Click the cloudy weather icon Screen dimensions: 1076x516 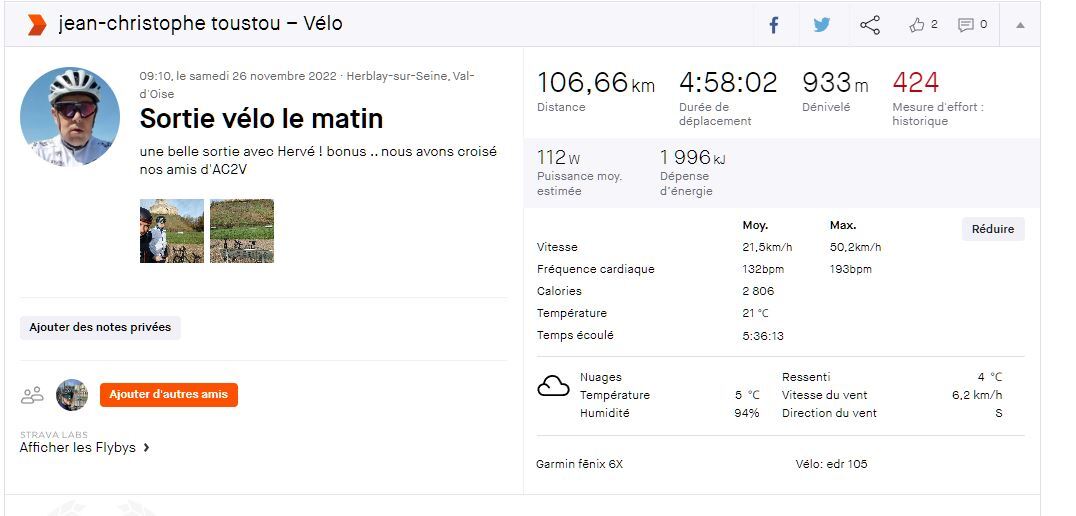(x=553, y=386)
